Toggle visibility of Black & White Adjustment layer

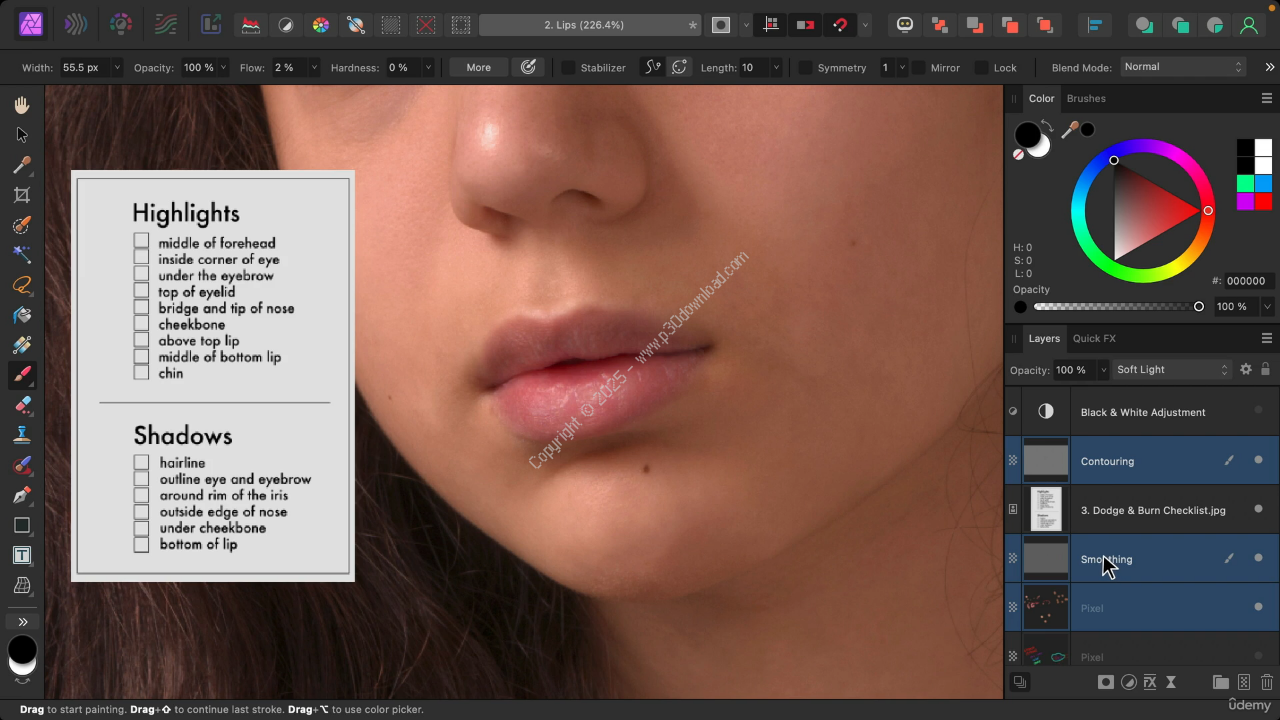pos(1258,411)
